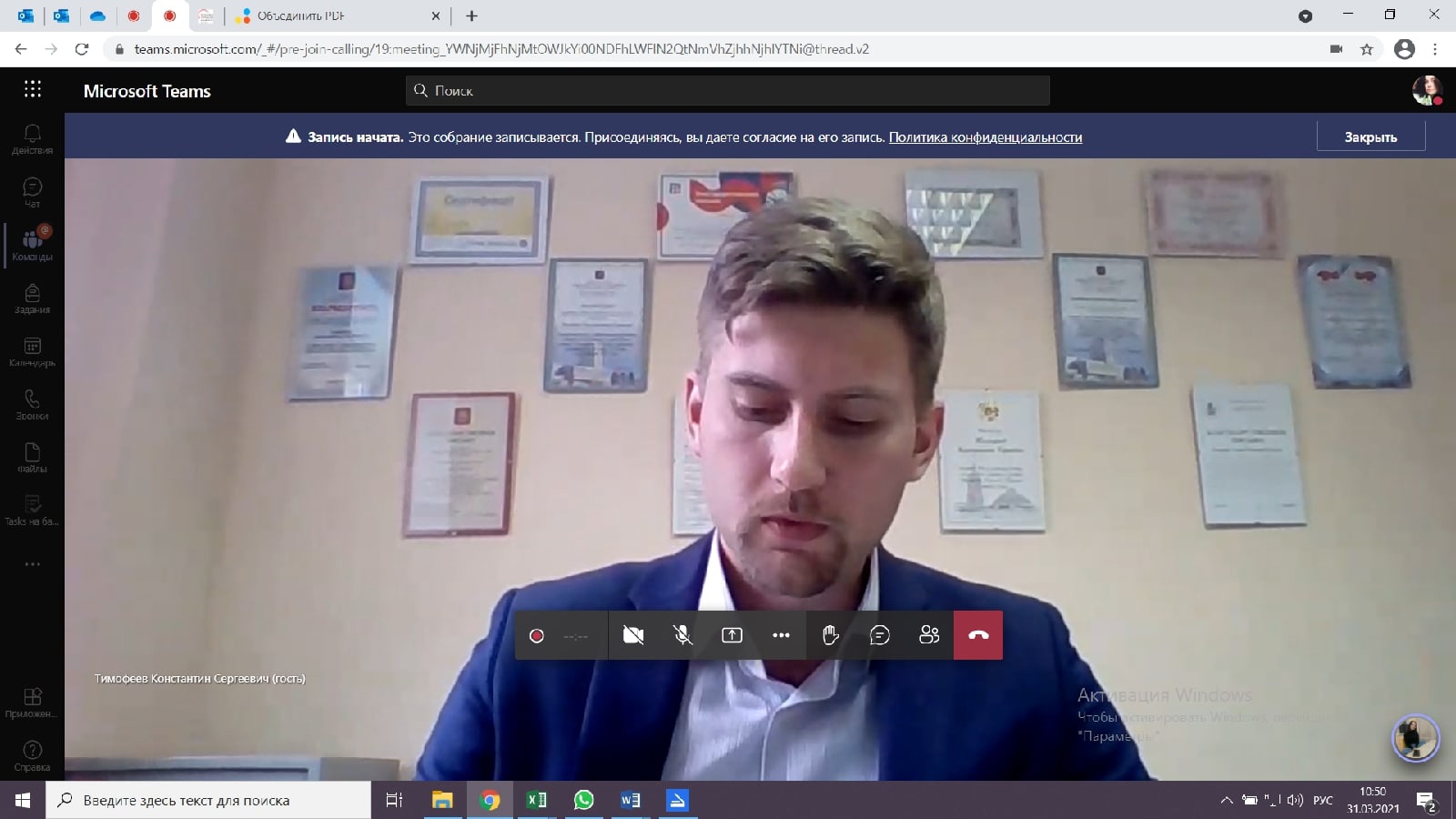Click the Teams search box
Image resolution: width=1456 pixels, height=819 pixels.
pyautogui.click(x=728, y=90)
